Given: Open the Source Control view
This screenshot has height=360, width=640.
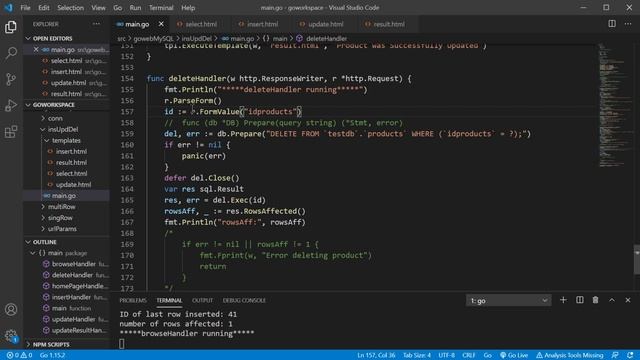Looking at the screenshot, I should tap(11, 79).
